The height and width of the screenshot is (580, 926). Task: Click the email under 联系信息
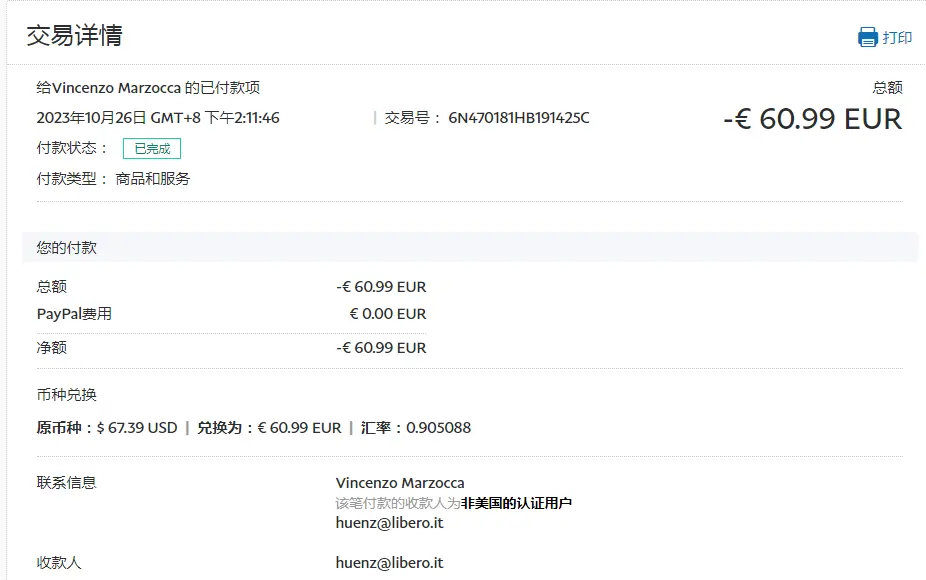click(x=389, y=523)
